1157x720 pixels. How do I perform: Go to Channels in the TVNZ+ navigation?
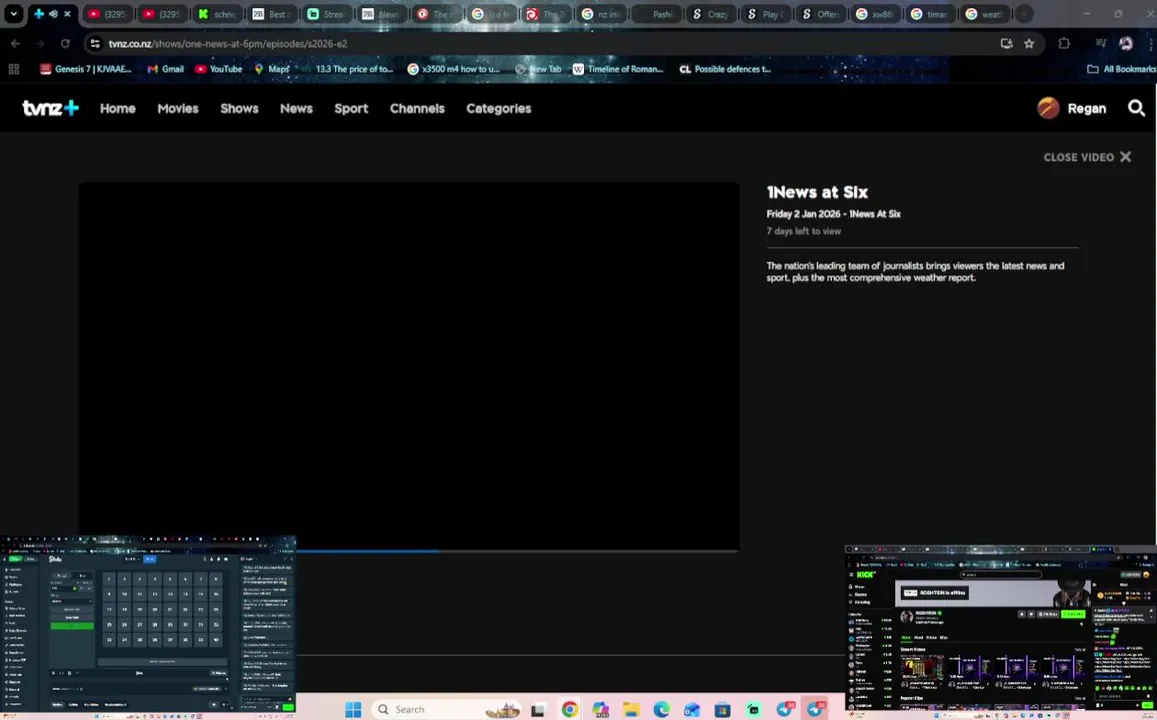tap(417, 108)
